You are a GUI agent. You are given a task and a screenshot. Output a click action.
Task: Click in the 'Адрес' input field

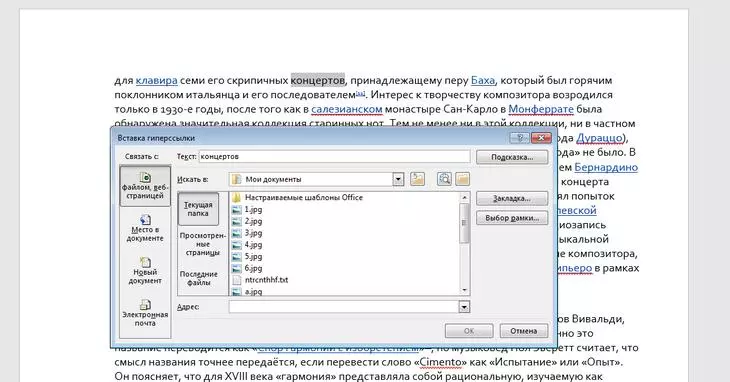coord(344,307)
